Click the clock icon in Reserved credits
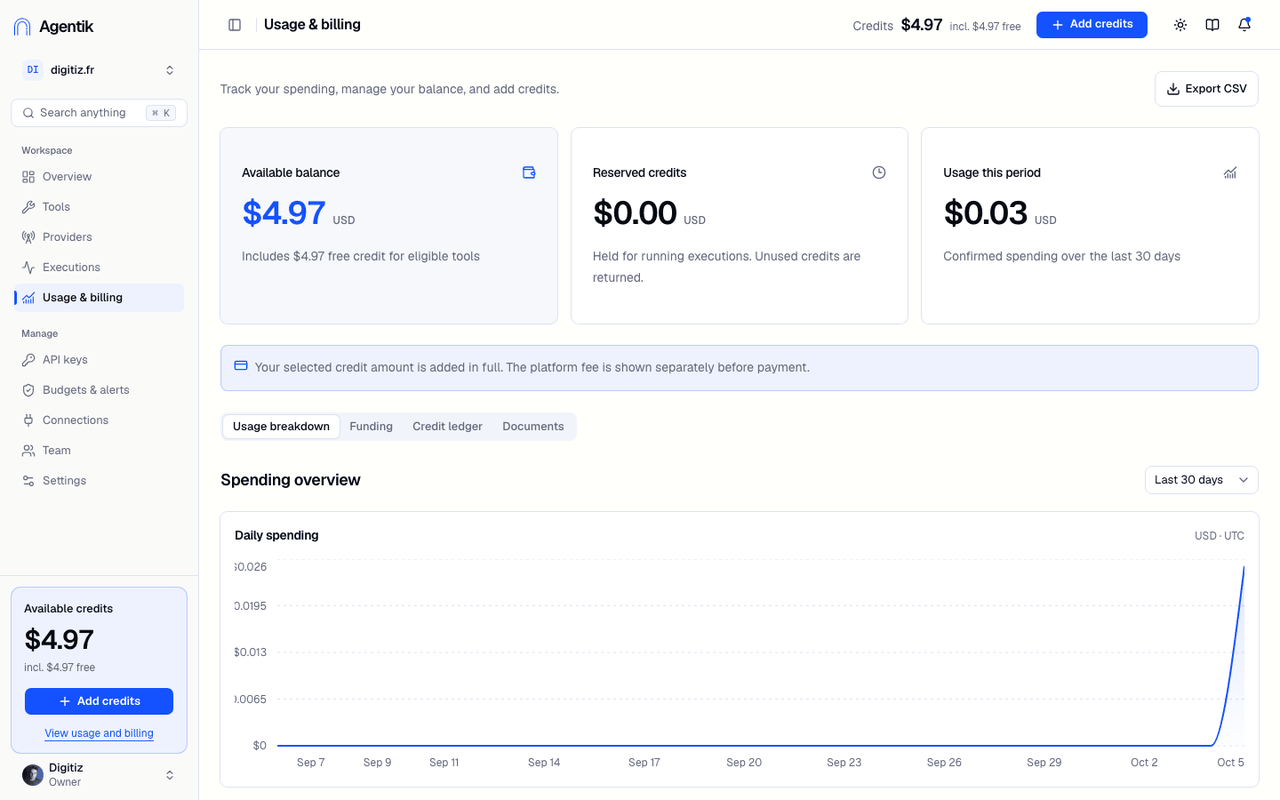 879,172
